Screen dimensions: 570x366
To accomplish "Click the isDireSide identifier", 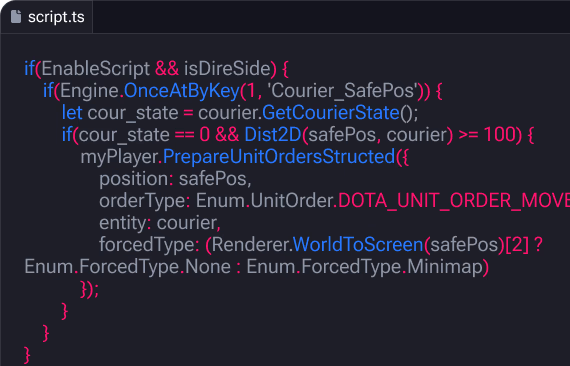I will coord(227,68).
